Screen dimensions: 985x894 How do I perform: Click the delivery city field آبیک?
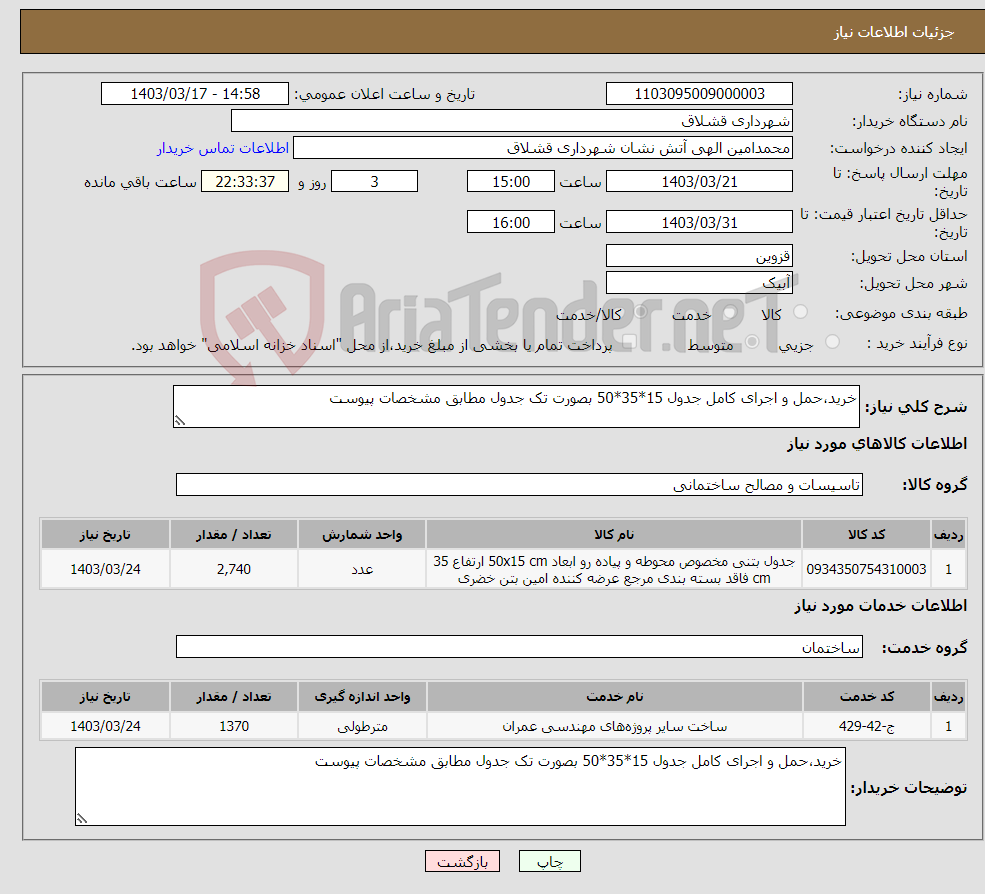pyautogui.click(x=699, y=283)
